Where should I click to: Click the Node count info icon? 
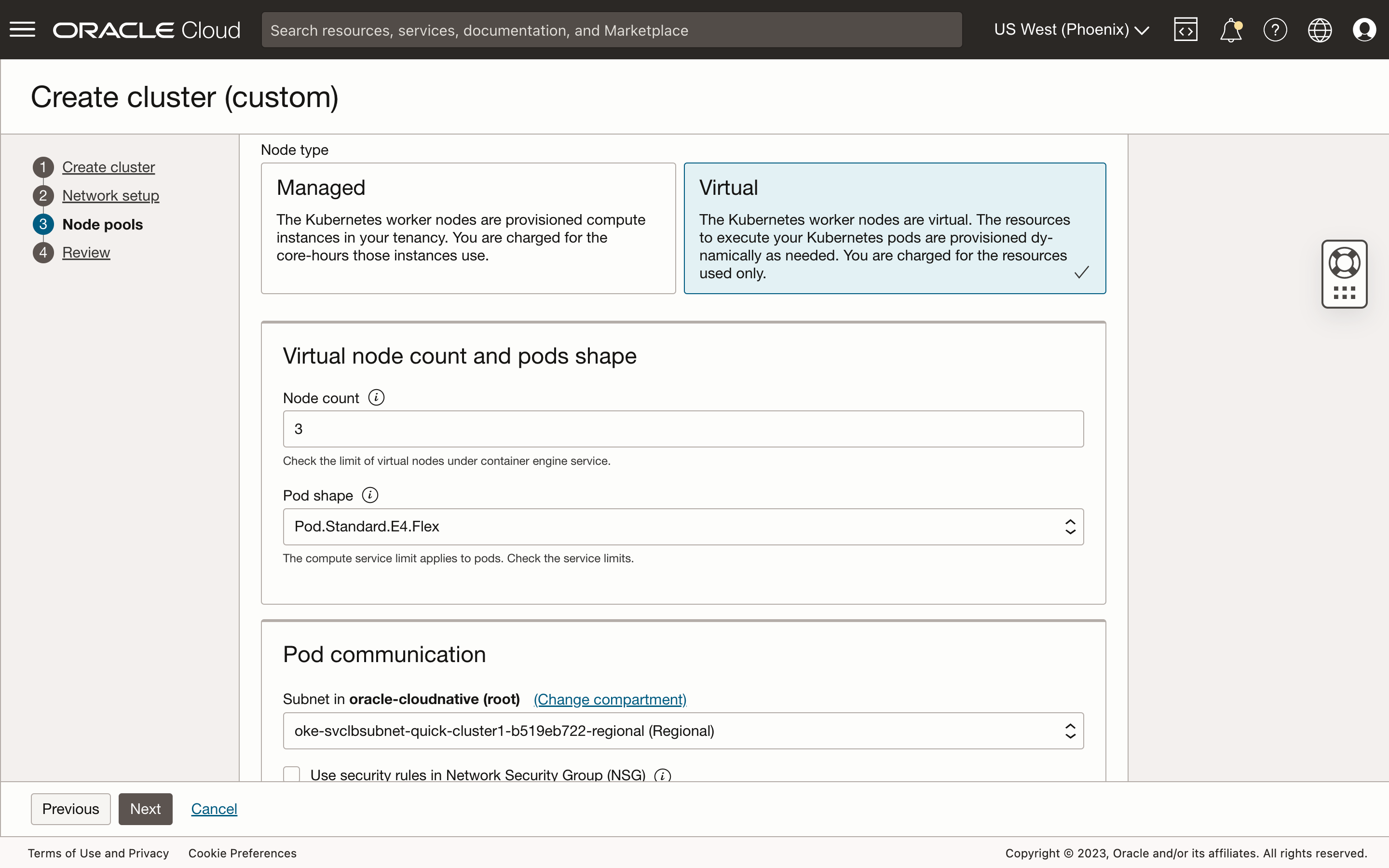click(x=376, y=397)
